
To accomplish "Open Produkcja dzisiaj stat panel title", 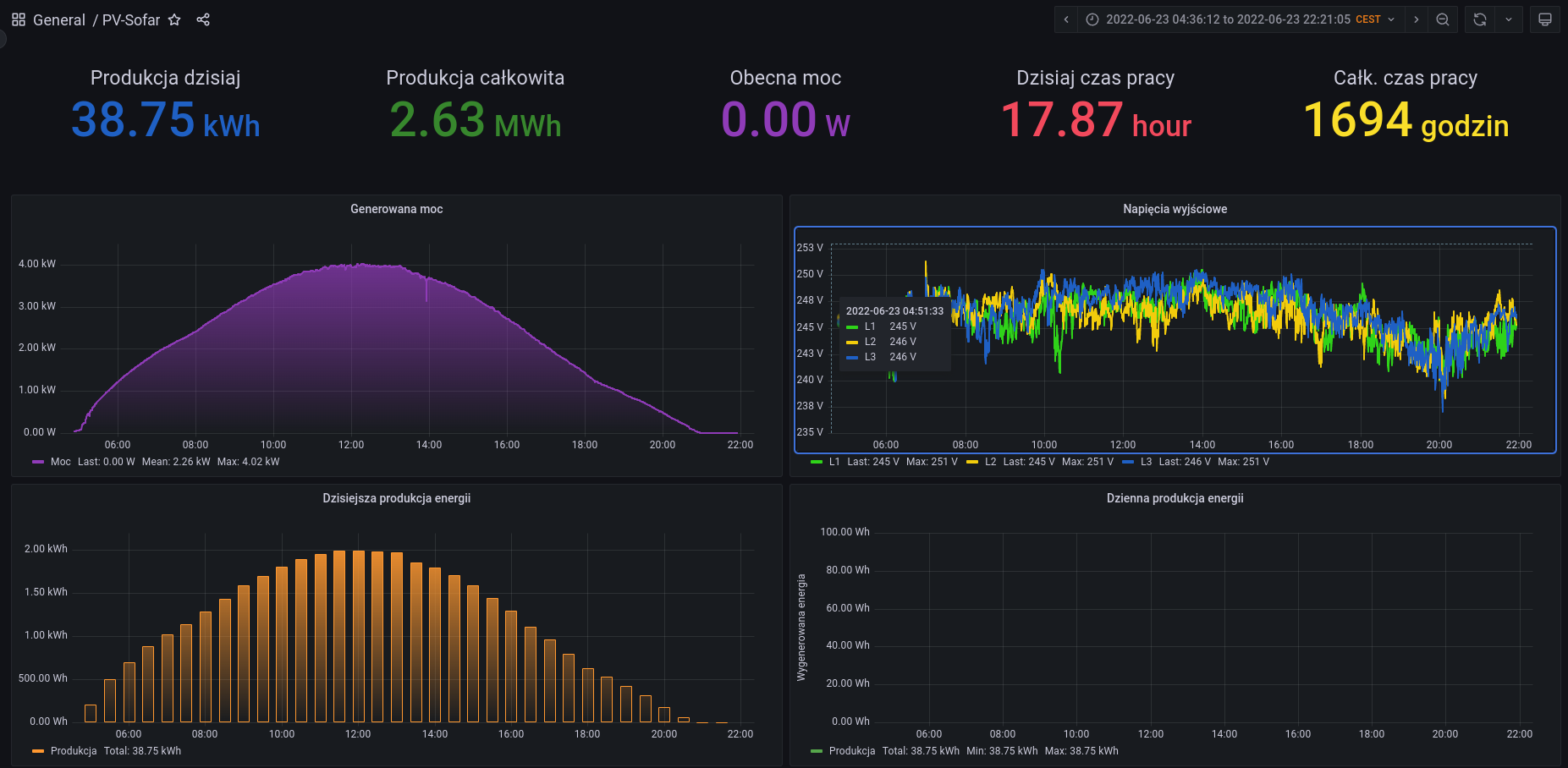I will point(166,78).
